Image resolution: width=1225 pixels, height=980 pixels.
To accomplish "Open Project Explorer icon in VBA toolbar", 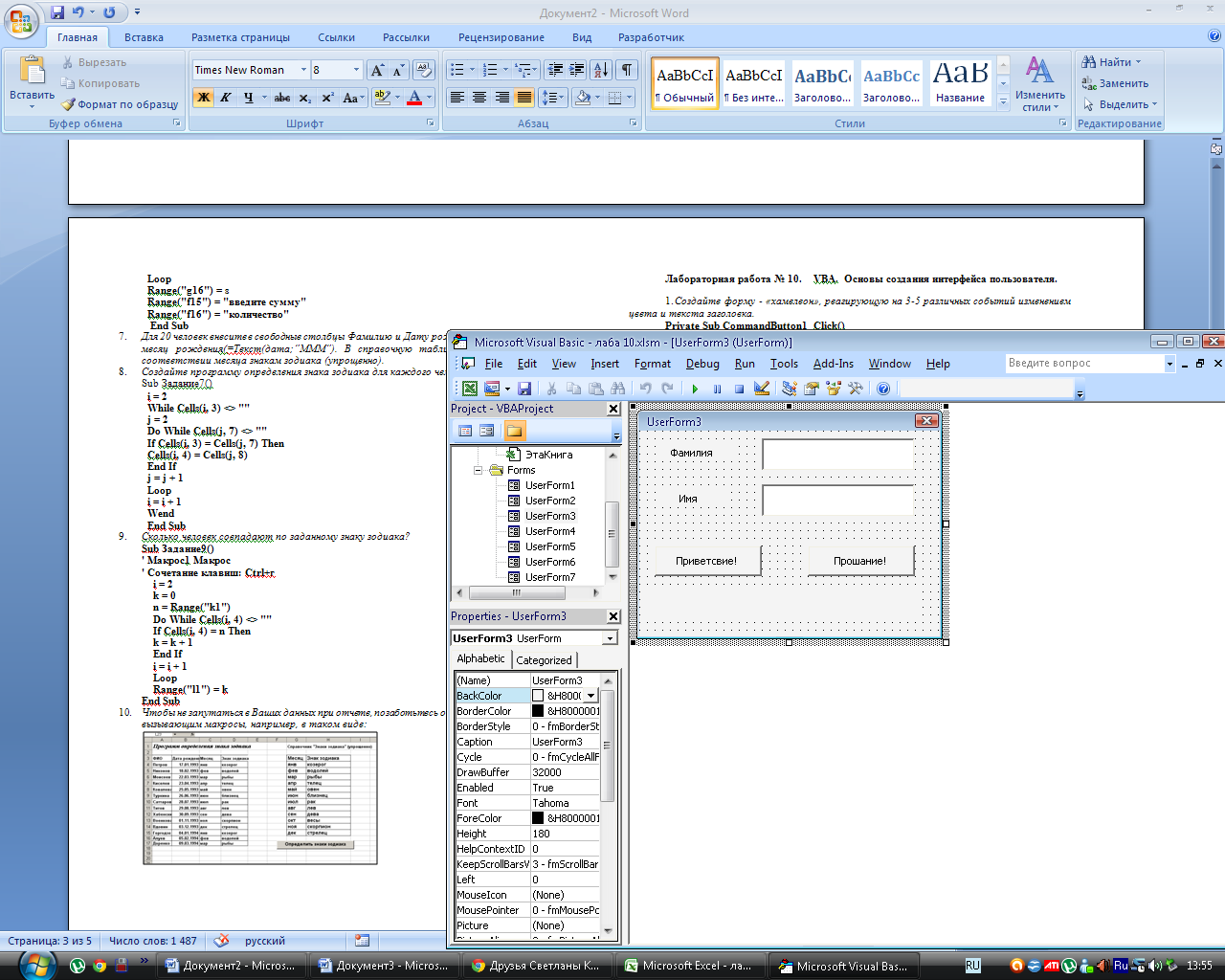I will point(790,389).
